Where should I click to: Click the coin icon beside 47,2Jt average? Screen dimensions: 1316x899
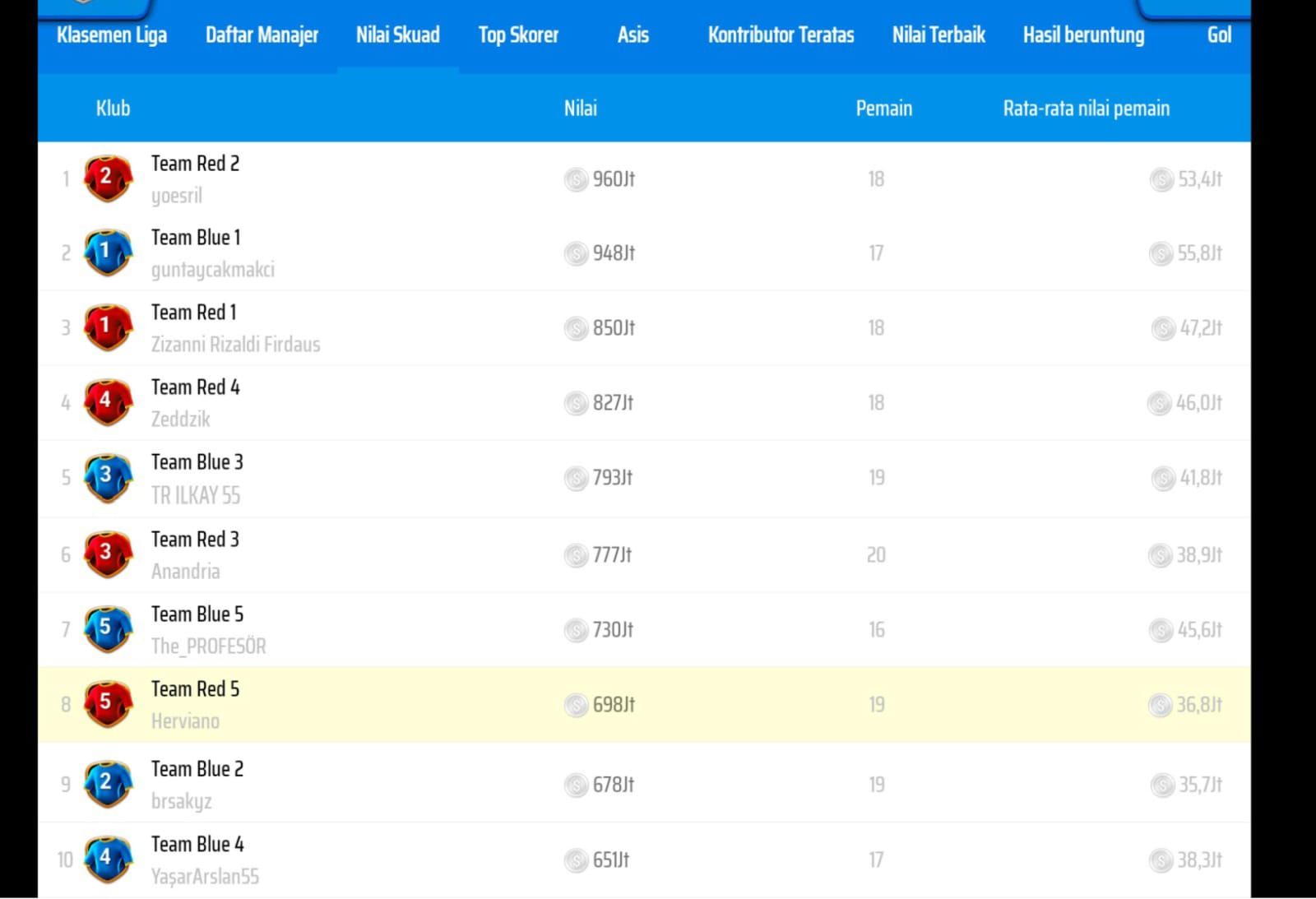click(1163, 328)
